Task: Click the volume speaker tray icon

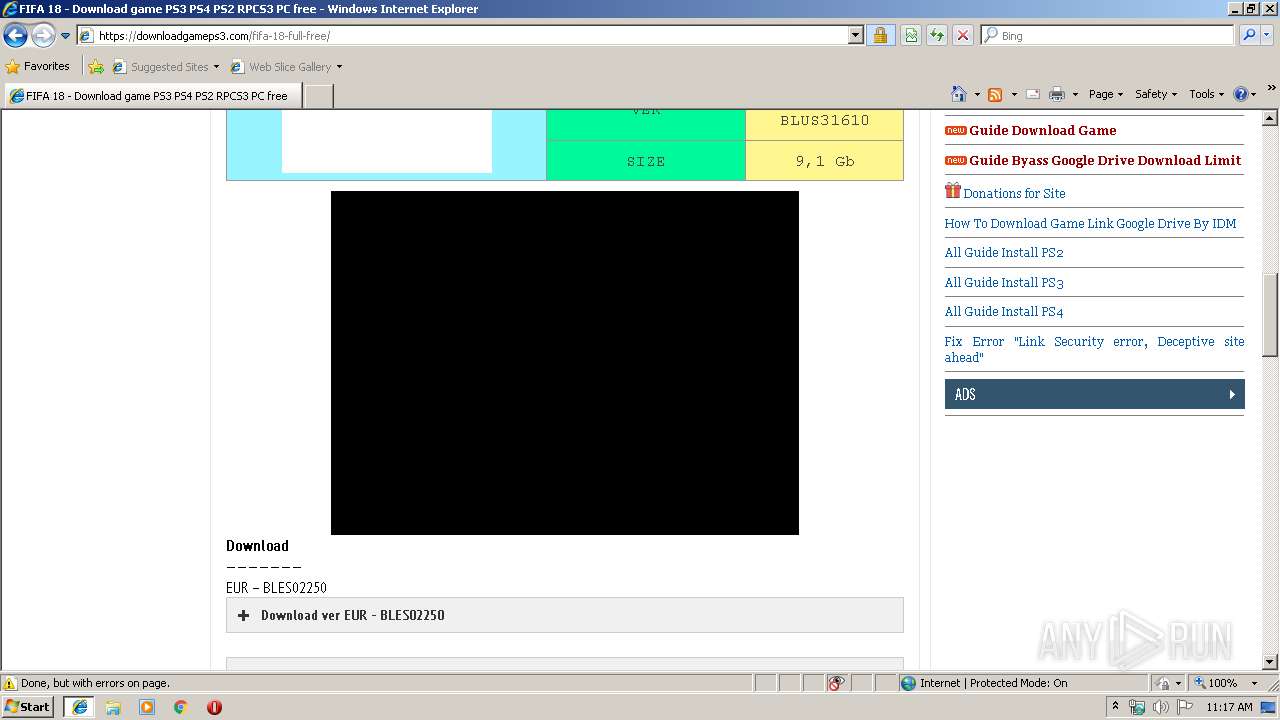Action: (1161, 707)
